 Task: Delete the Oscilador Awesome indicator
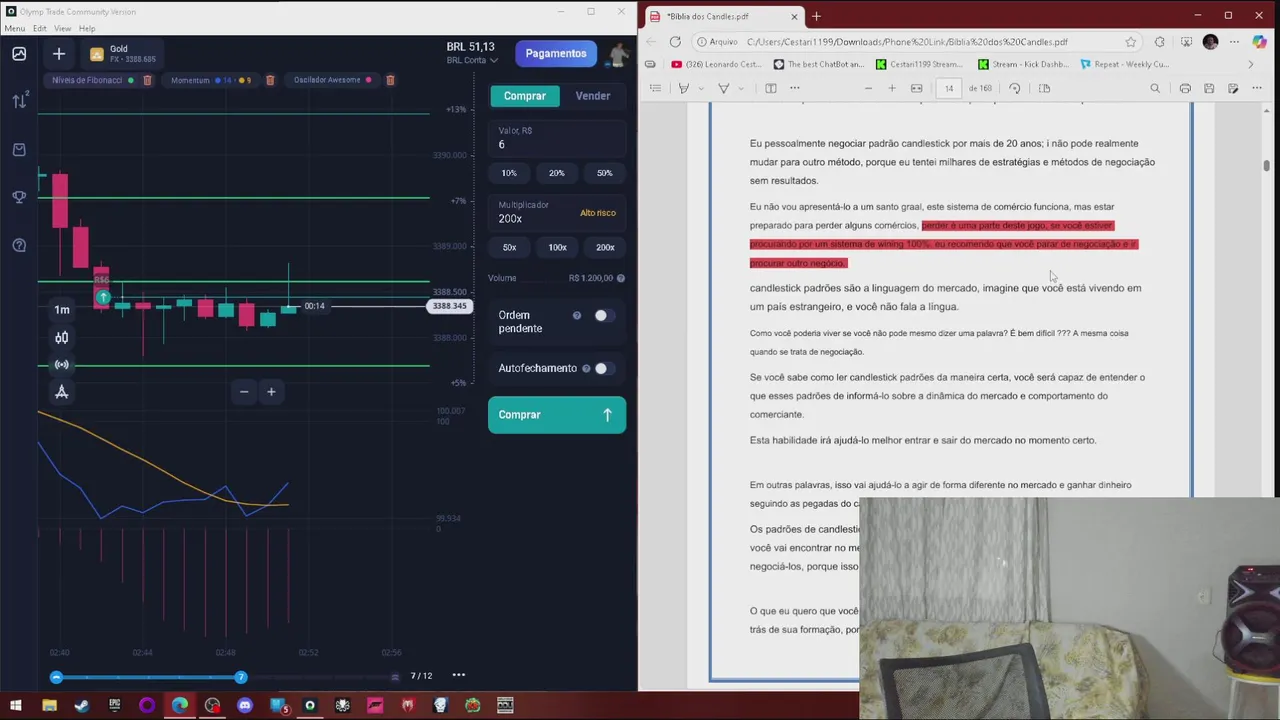pos(390,80)
